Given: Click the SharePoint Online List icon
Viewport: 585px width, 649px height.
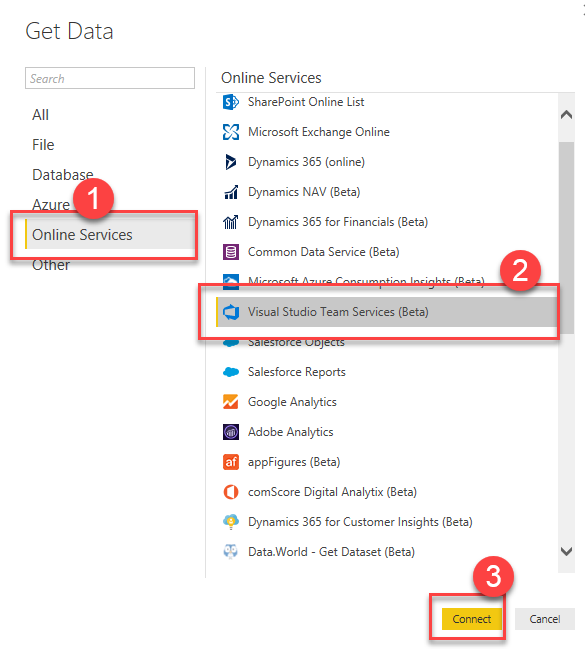Looking at the screenshot, I should 231,102.
